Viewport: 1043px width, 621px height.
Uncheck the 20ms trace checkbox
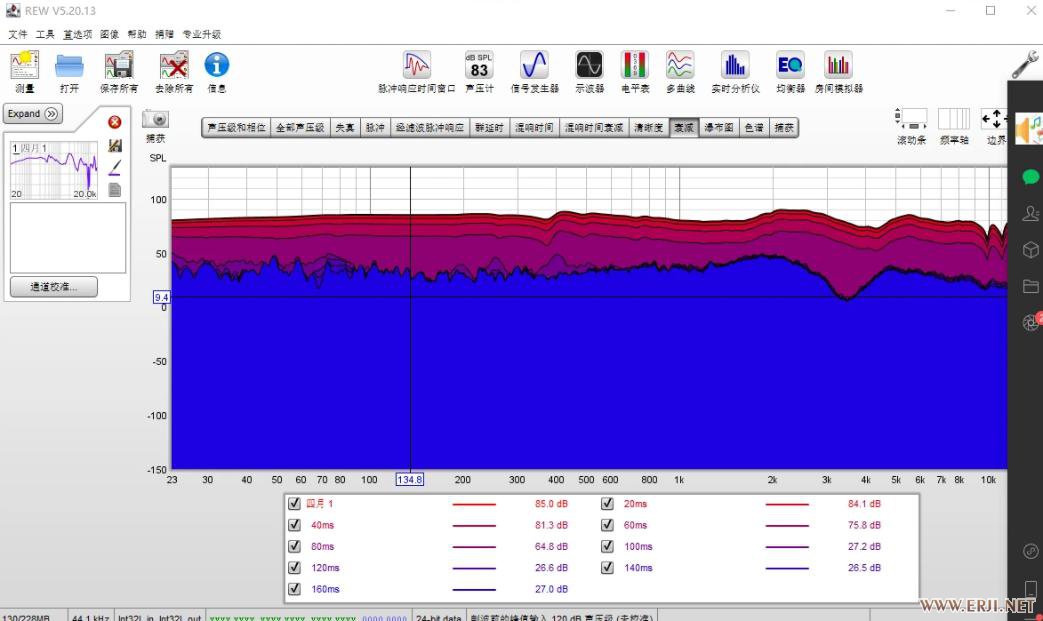point(607,504)
